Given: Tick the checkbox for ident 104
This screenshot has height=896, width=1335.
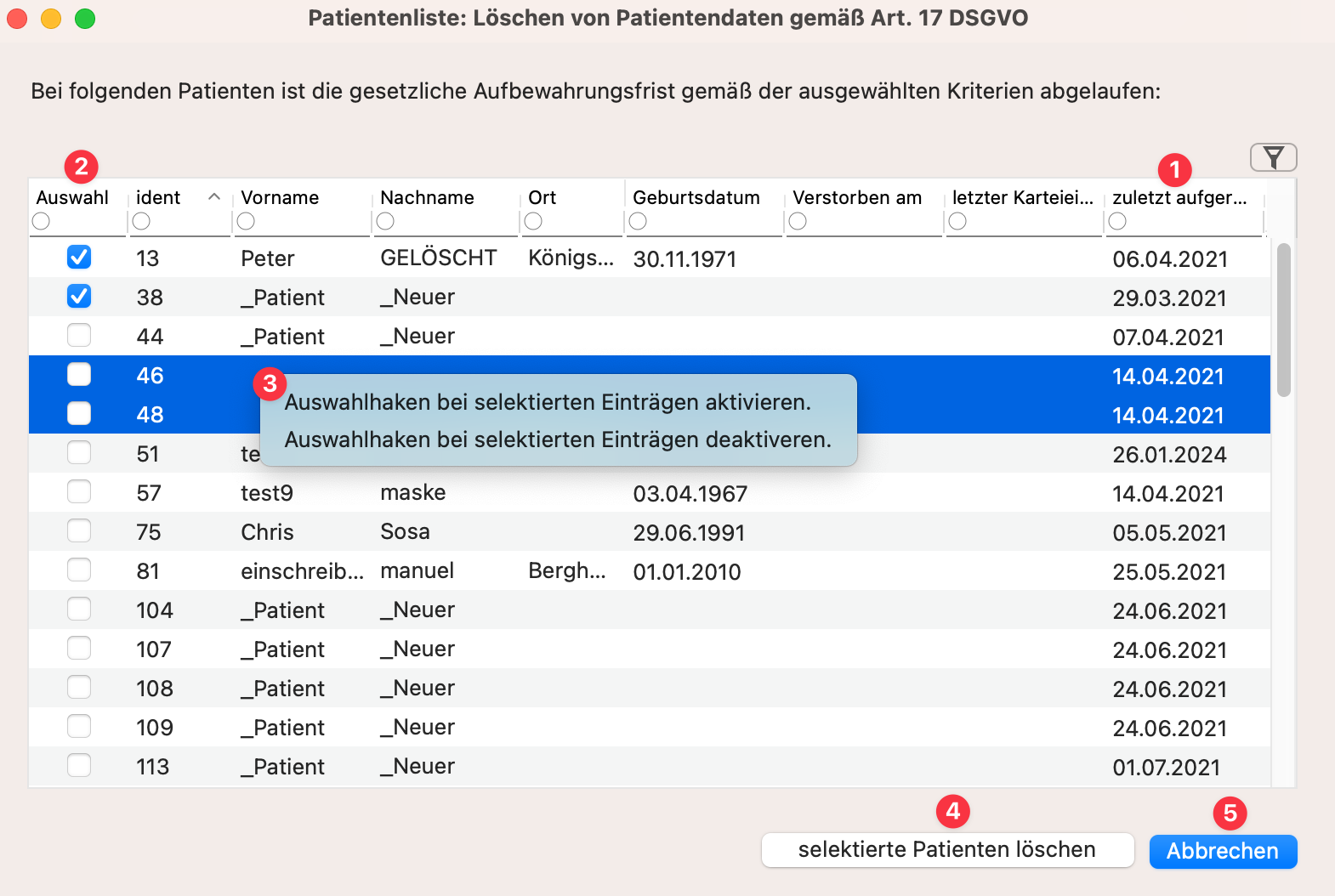Looking at the screenshot, I should (79, 609).
